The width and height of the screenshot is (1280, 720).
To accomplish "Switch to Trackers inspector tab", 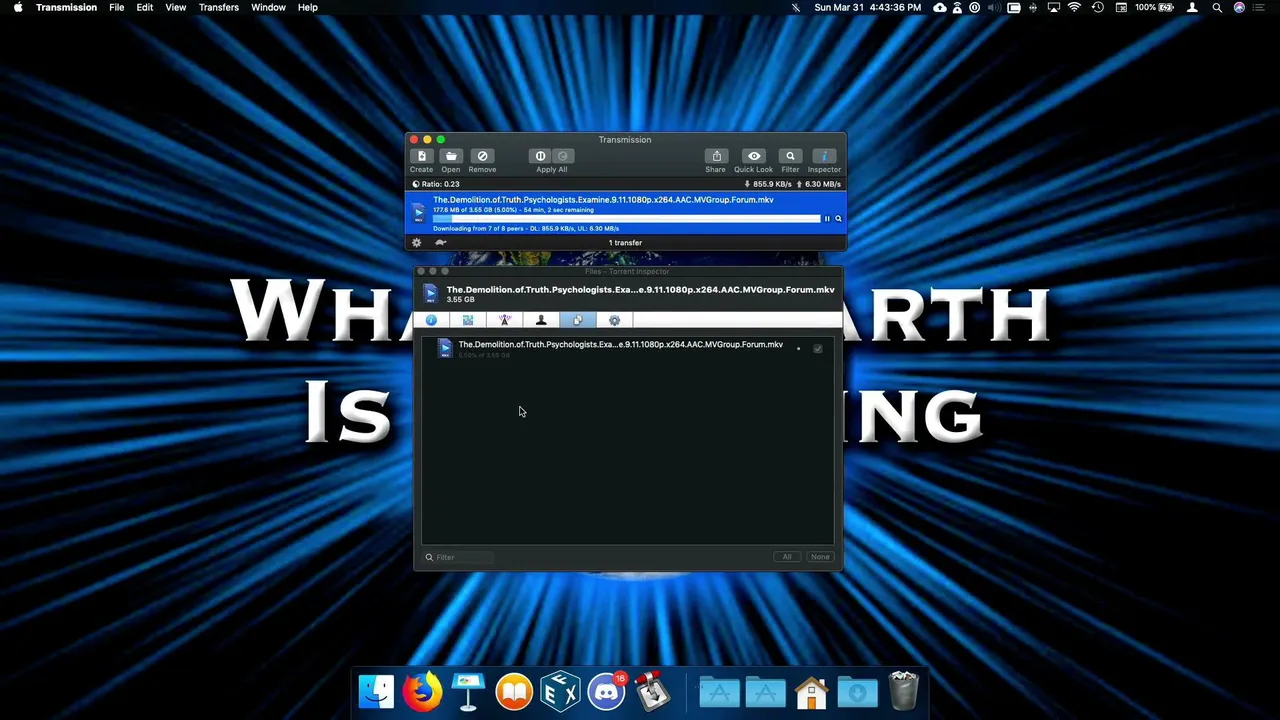I will 505,320.
